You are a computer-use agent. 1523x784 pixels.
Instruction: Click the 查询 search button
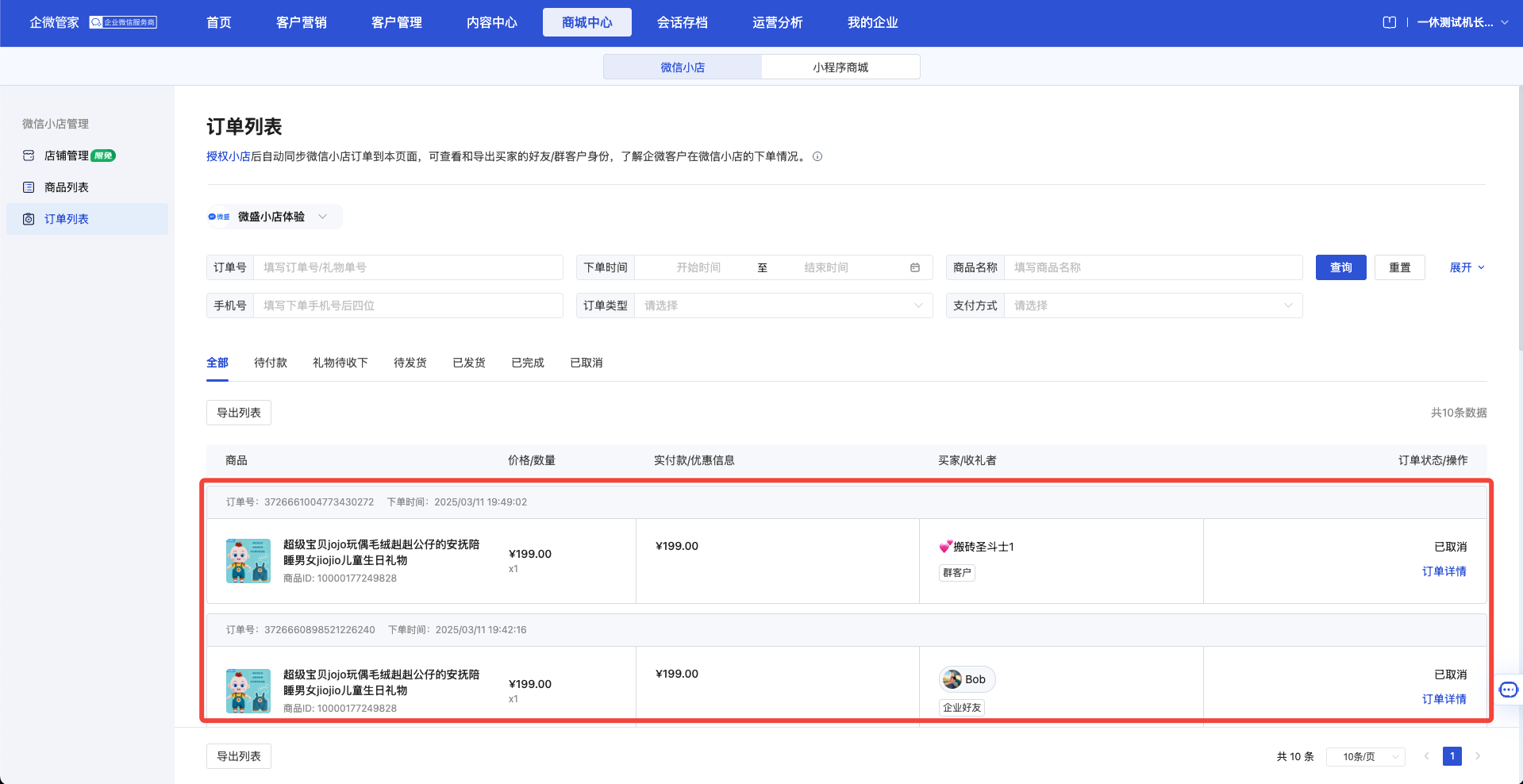click(1341, 267)
